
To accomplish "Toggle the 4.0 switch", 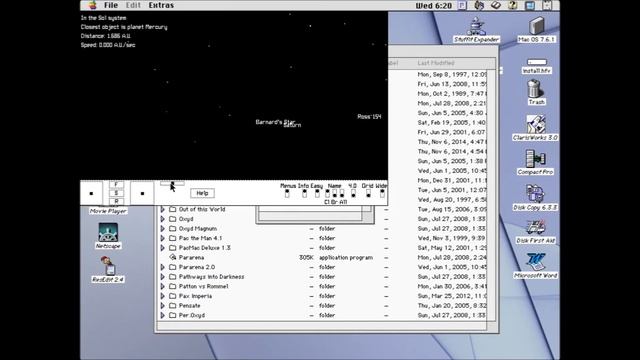I will click(x=353, y=193).
